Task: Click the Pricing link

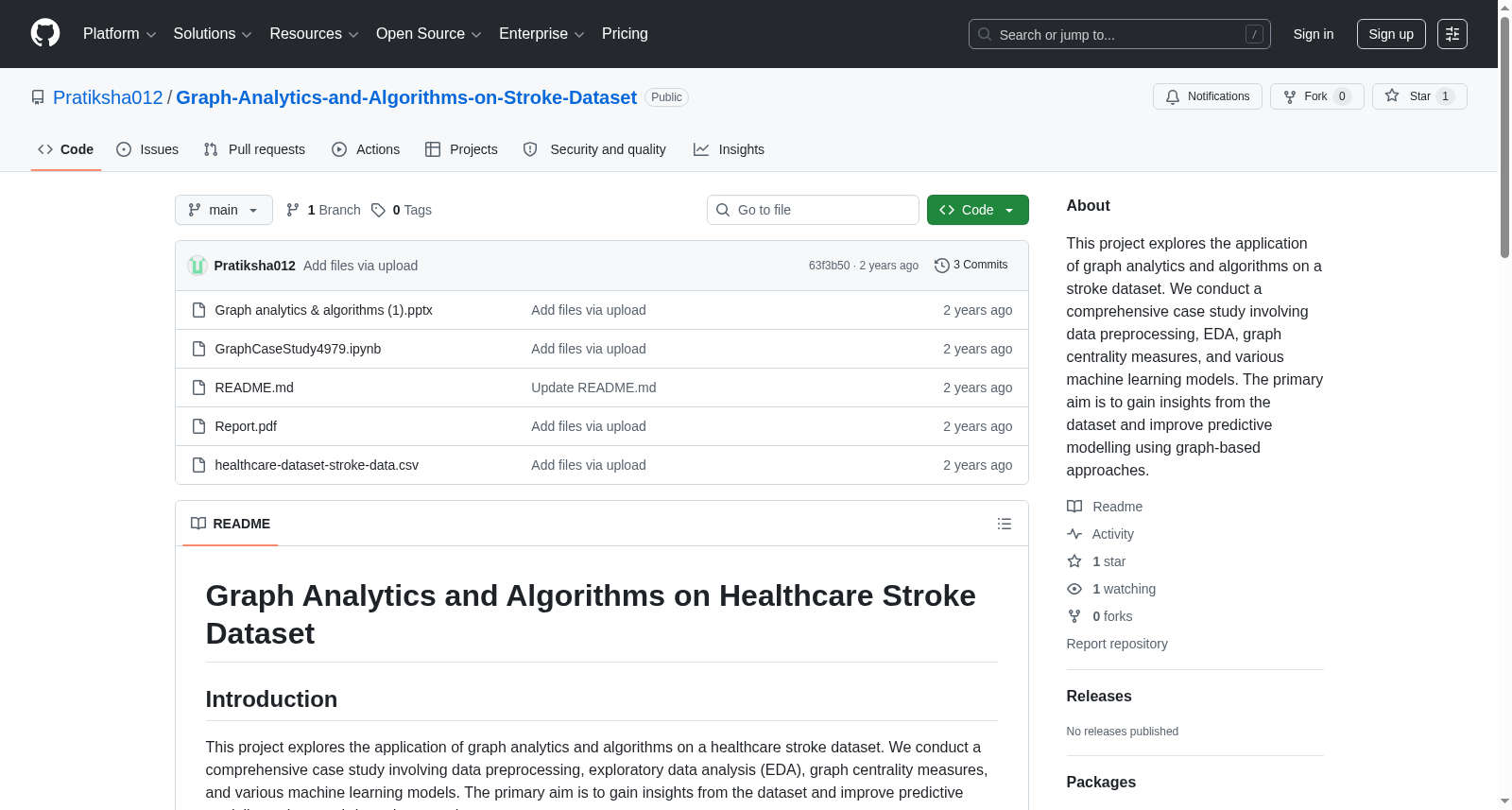Action: tap(625, 34)
